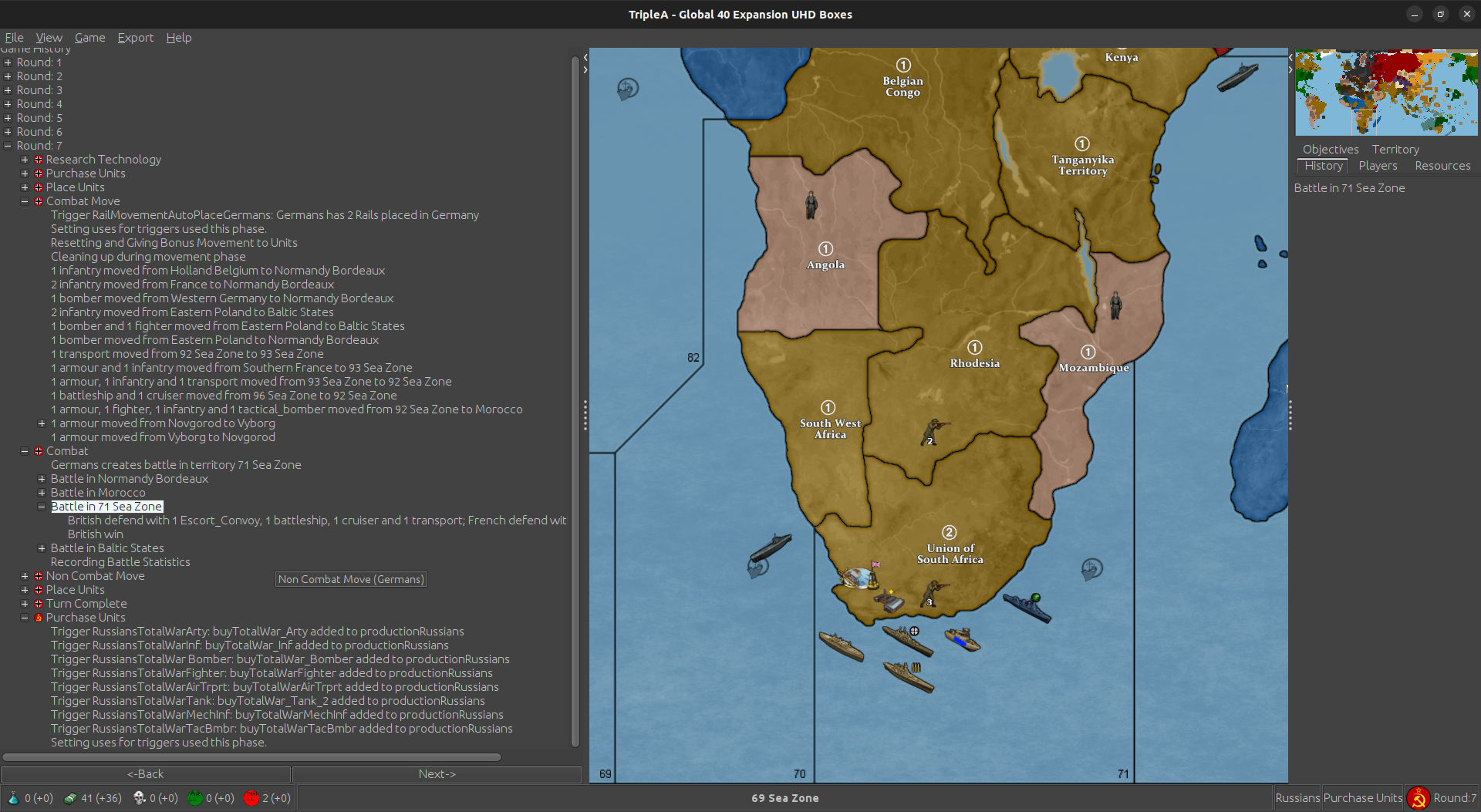Screen dimensions: 1481x812
Task: Click convoy ship marker east of South Africa
Action: pyautogui.click(x=1091, y=569)
